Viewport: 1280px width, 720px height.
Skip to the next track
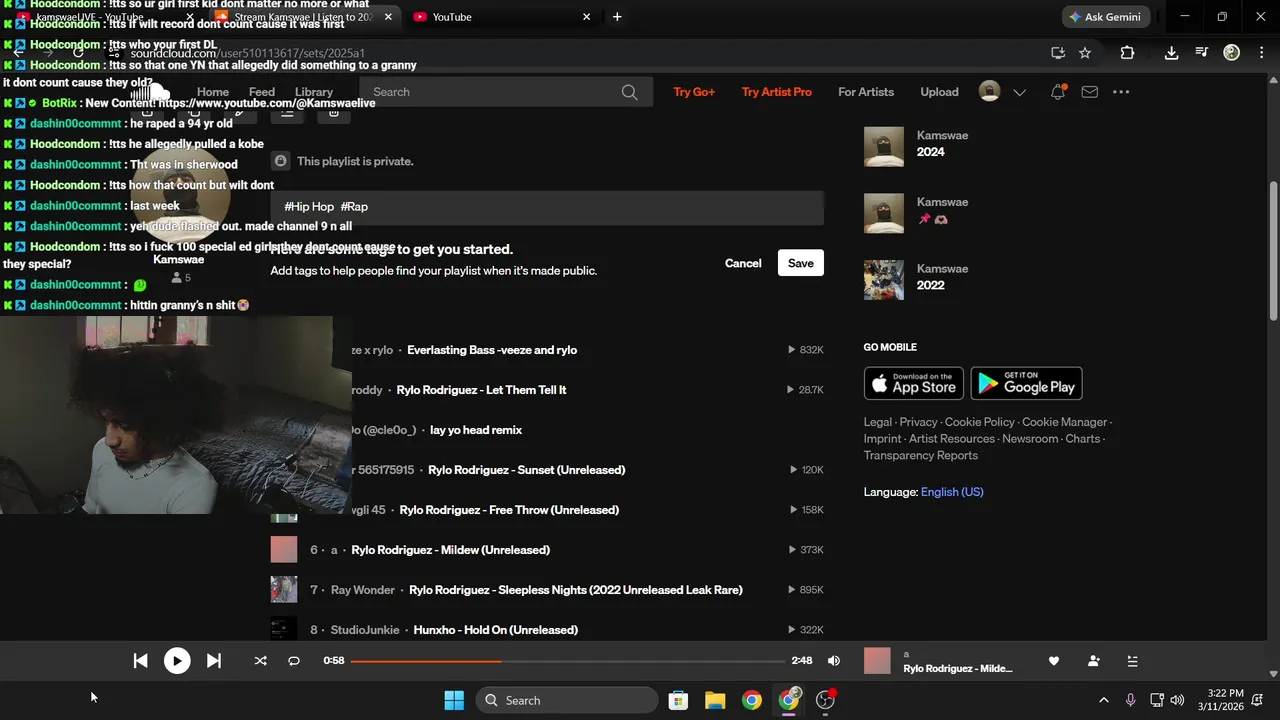[x=214, y=661]
